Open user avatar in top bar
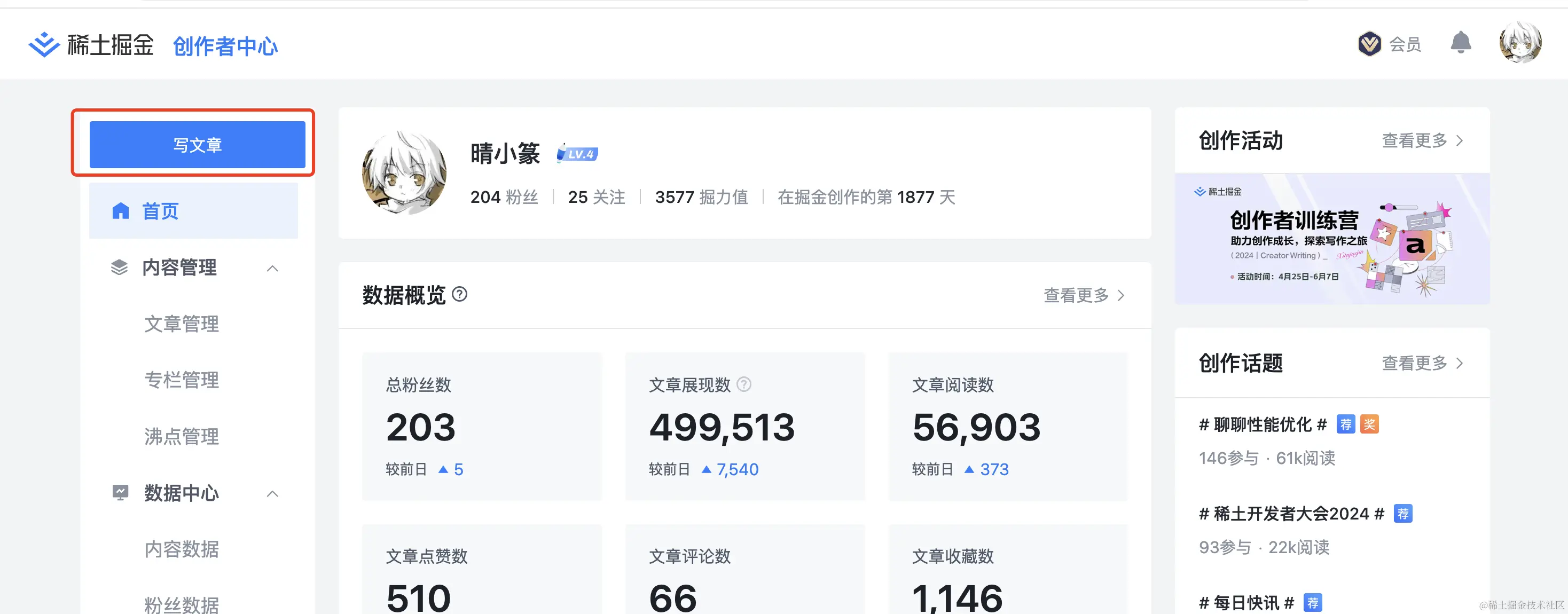The height and width of the screenshot is (614, 1568). point(1519,43)
